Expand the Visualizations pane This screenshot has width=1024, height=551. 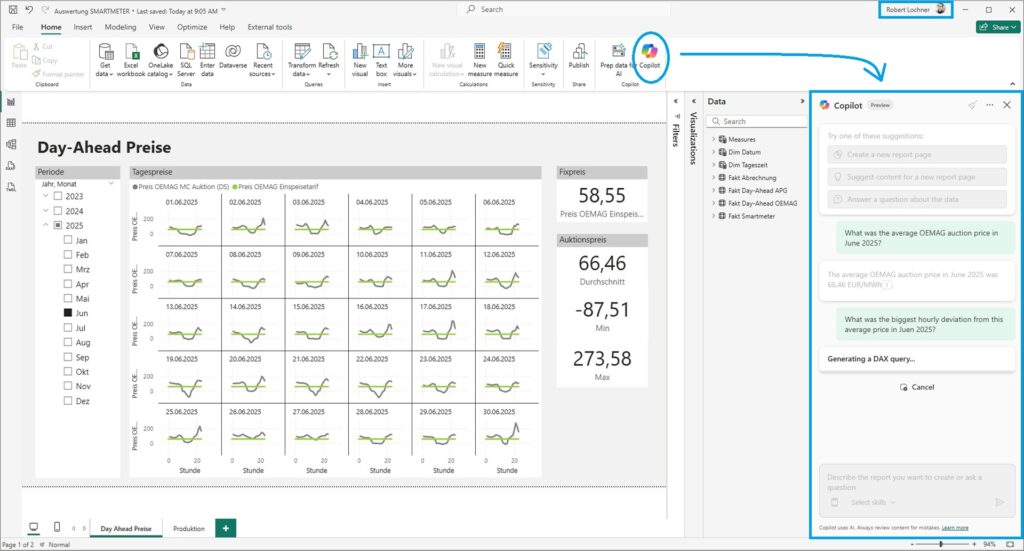point(694,101)
